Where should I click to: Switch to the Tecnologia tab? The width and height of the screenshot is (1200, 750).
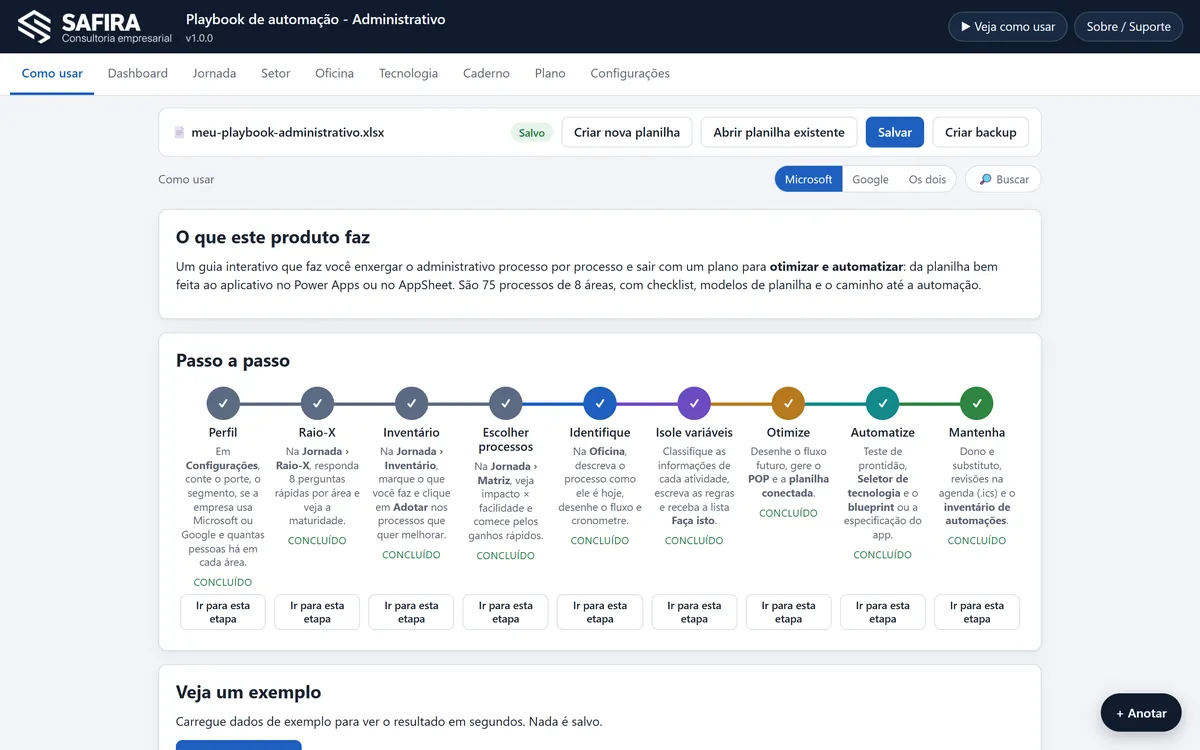tap(408, 73)
